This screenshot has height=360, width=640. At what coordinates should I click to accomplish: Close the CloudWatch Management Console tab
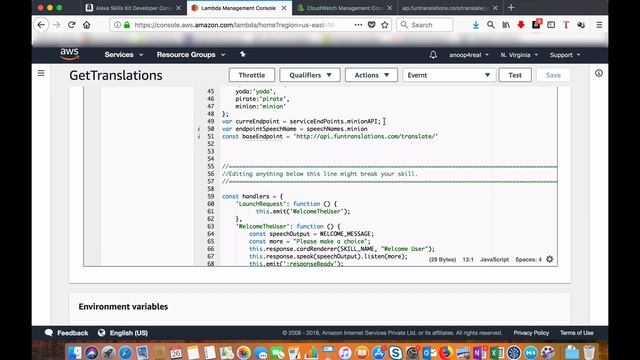[389, 8]
